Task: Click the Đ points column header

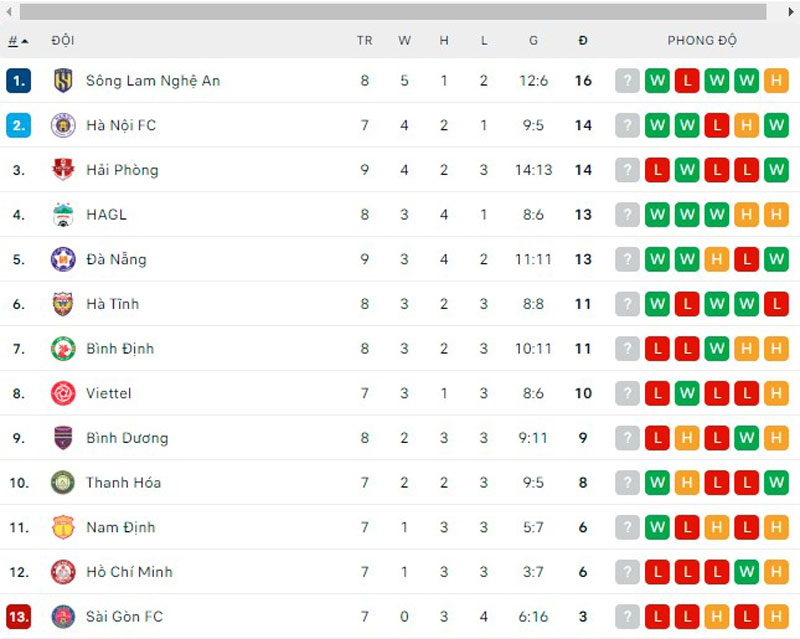Action: pos(583,40)
